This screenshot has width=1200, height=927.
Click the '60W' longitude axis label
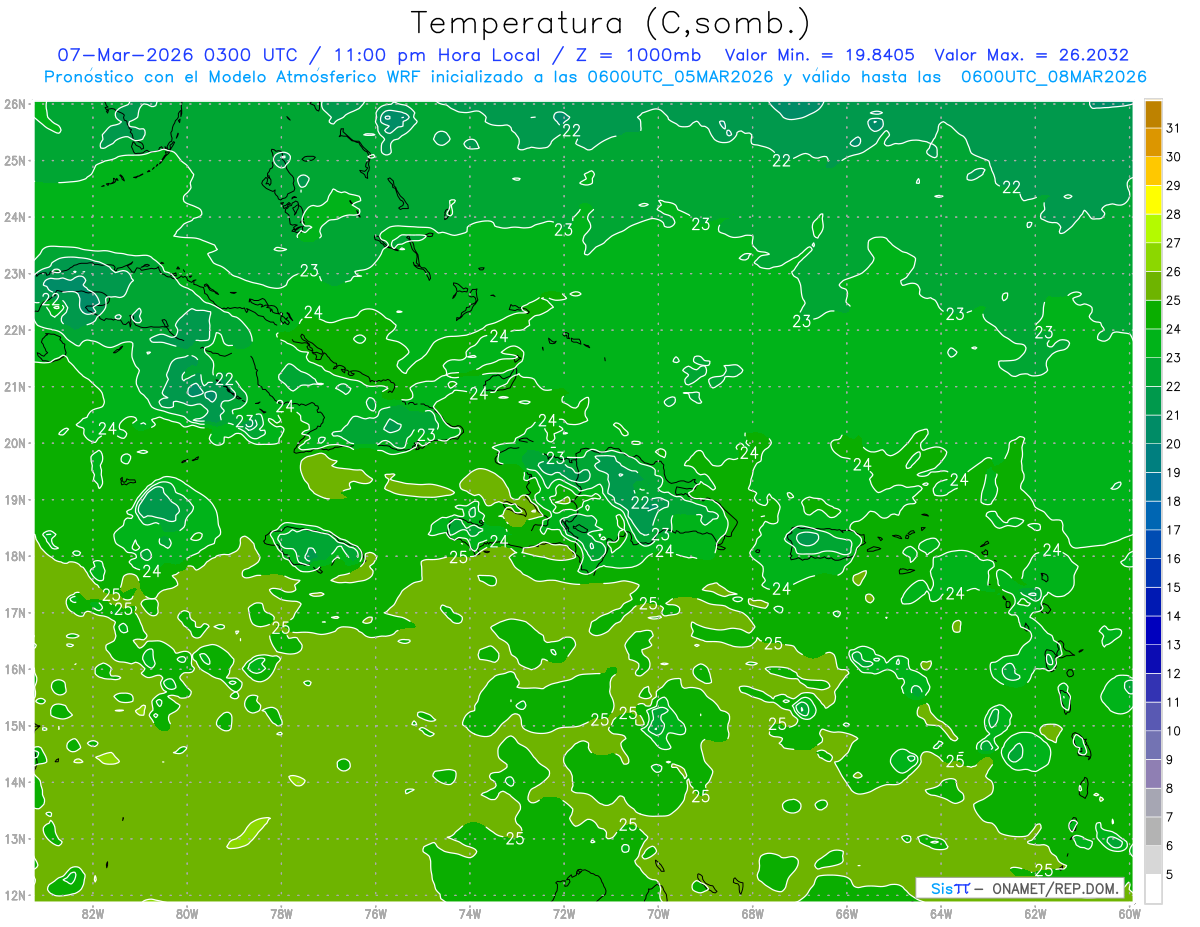click(1129, 913)
